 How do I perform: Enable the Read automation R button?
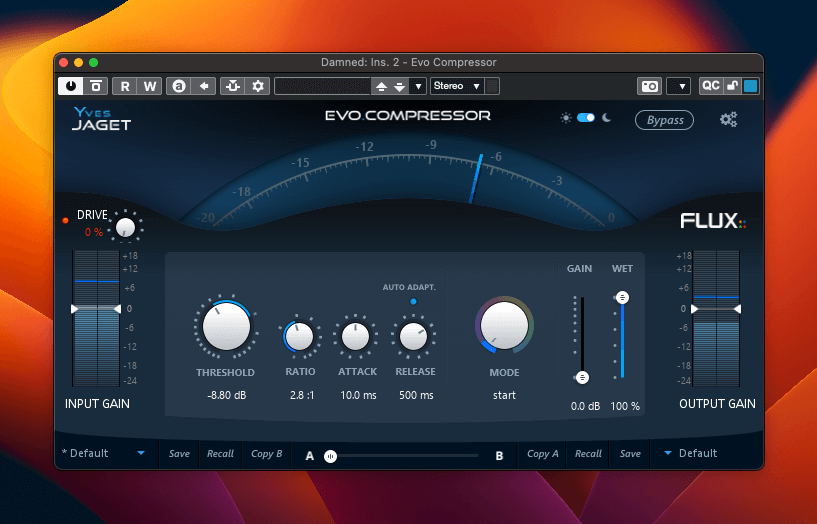(x=125, y=86)
